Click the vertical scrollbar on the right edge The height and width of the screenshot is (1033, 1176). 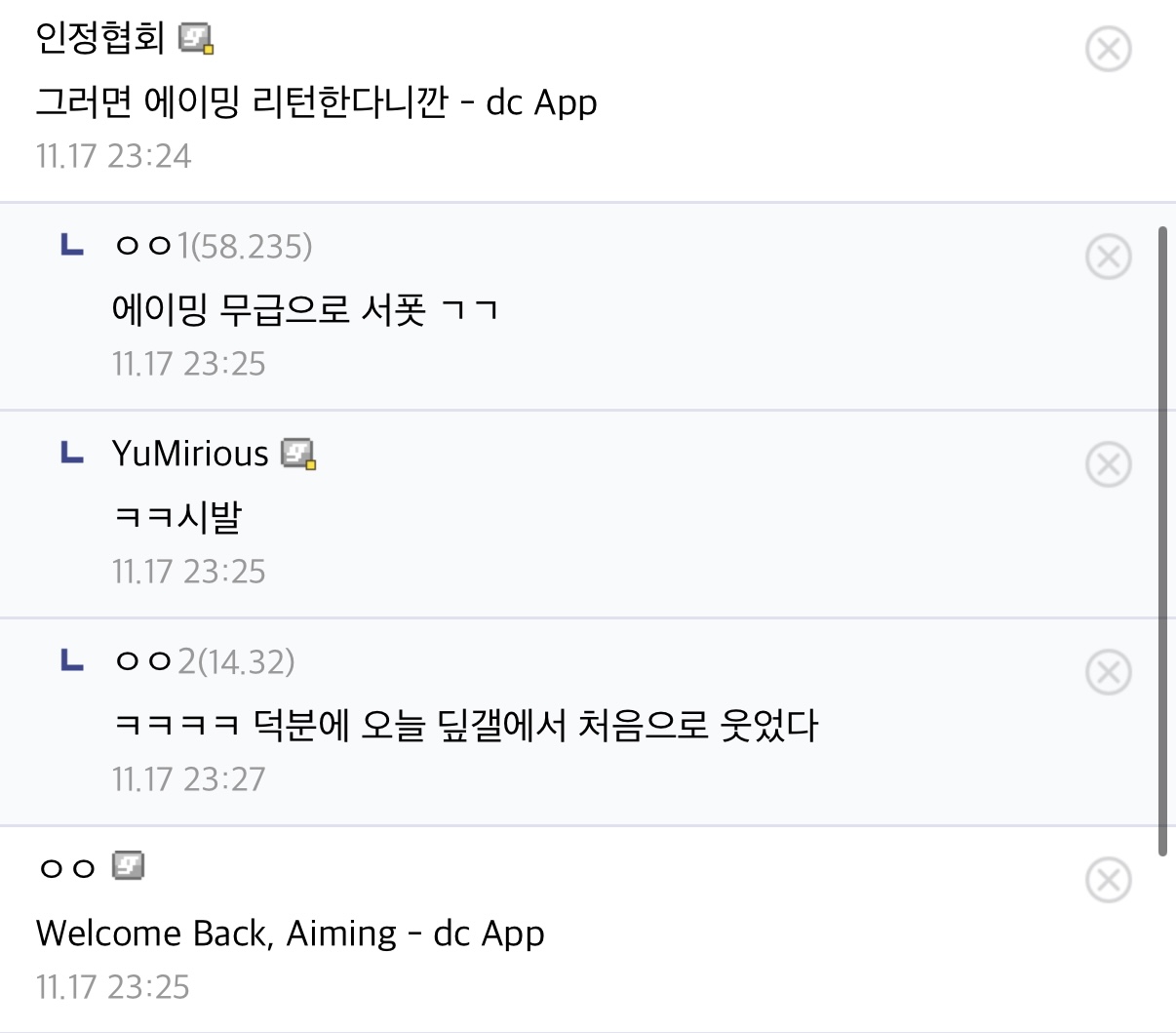coord(1161,541)
